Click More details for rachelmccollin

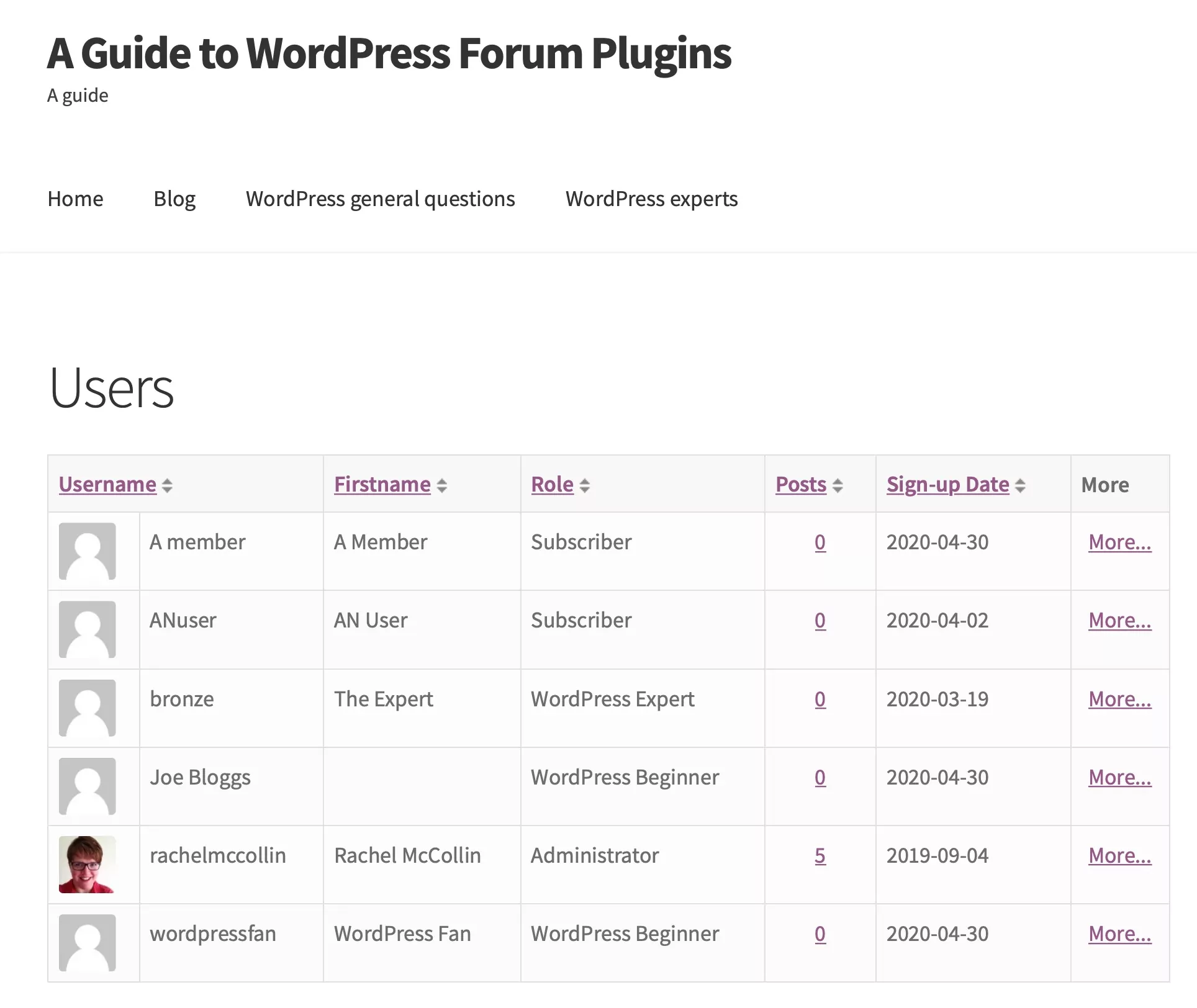1118,855
